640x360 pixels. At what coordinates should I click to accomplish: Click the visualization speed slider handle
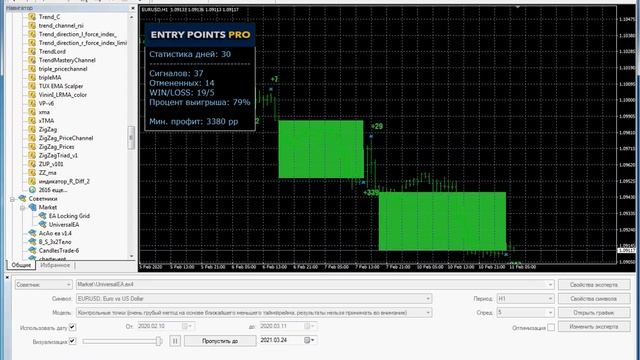[159, 341]
